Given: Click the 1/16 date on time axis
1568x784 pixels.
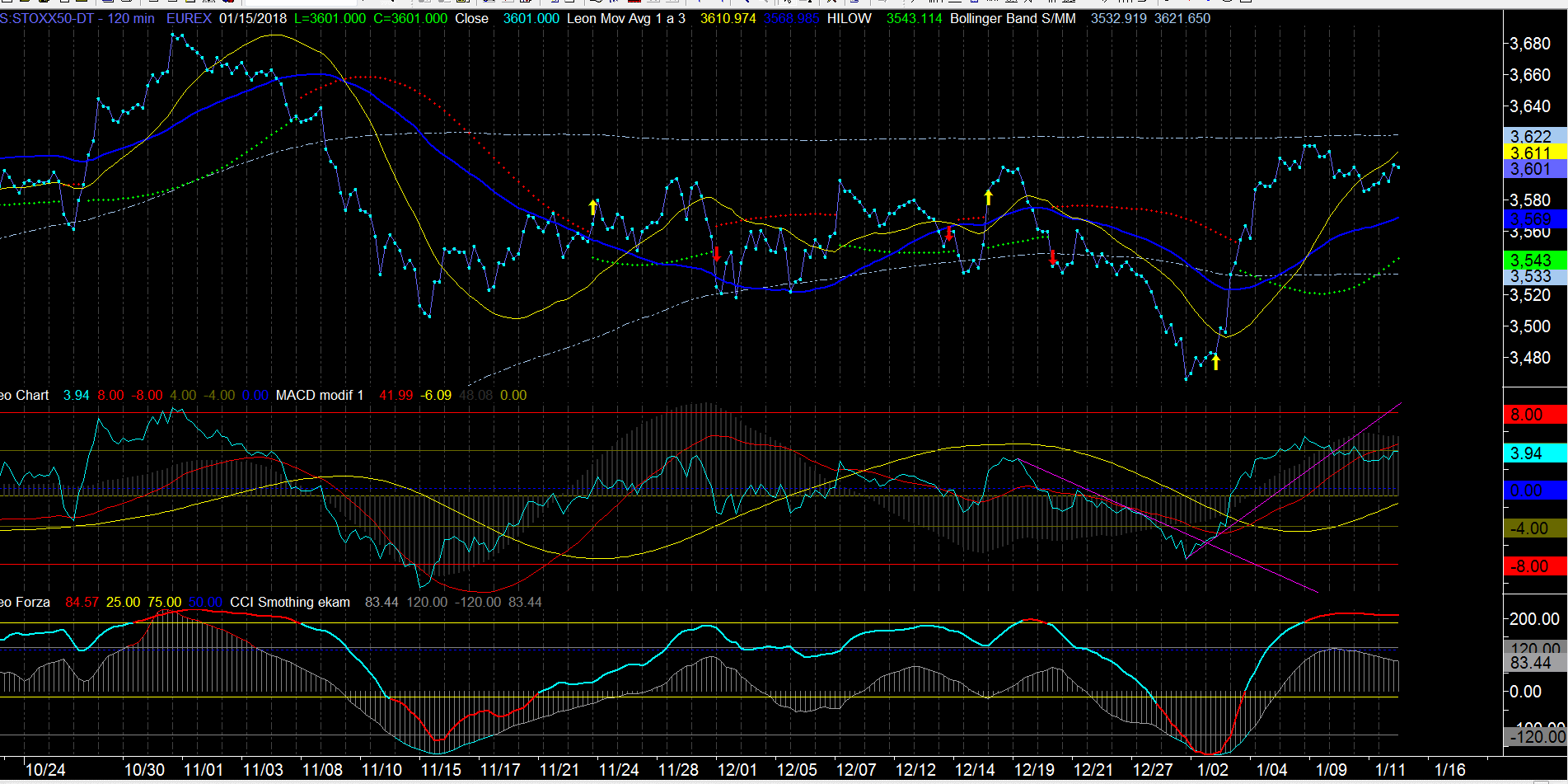Looking at the screenshot, I should (x=1449, y=770).
